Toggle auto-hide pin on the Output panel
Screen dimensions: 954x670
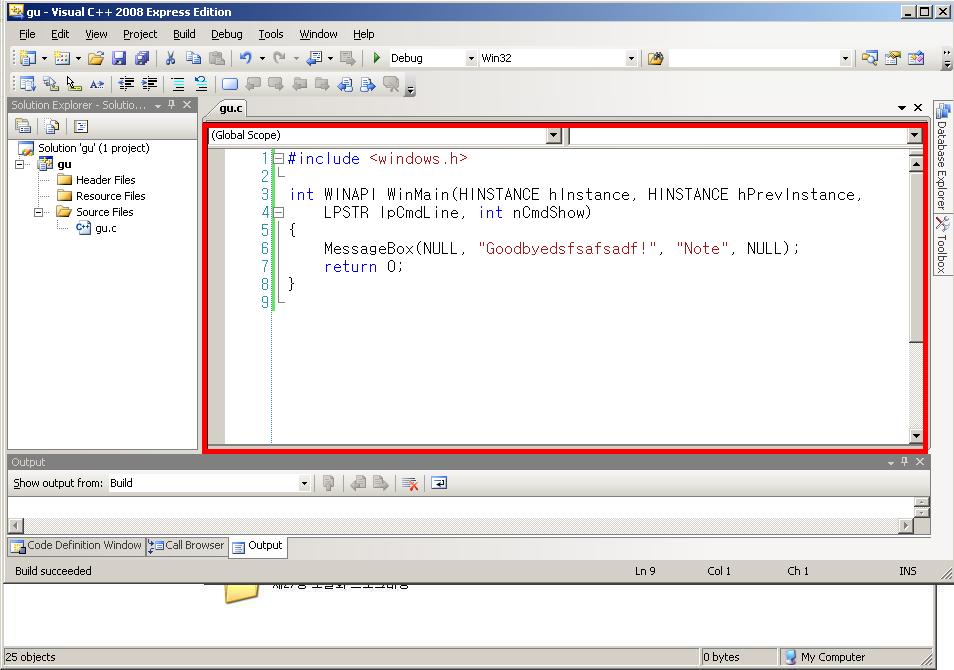click(905, 462)
